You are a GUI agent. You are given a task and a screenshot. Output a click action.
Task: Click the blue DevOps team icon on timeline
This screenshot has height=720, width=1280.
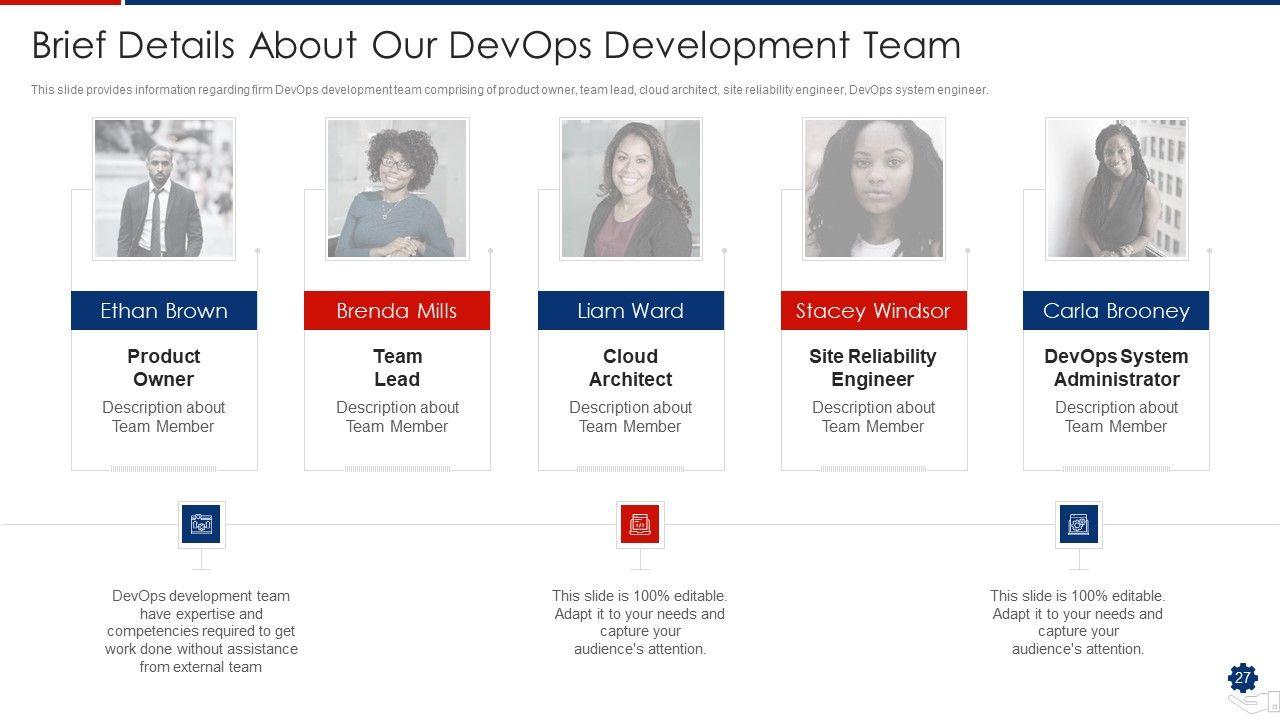pos(201,524)
